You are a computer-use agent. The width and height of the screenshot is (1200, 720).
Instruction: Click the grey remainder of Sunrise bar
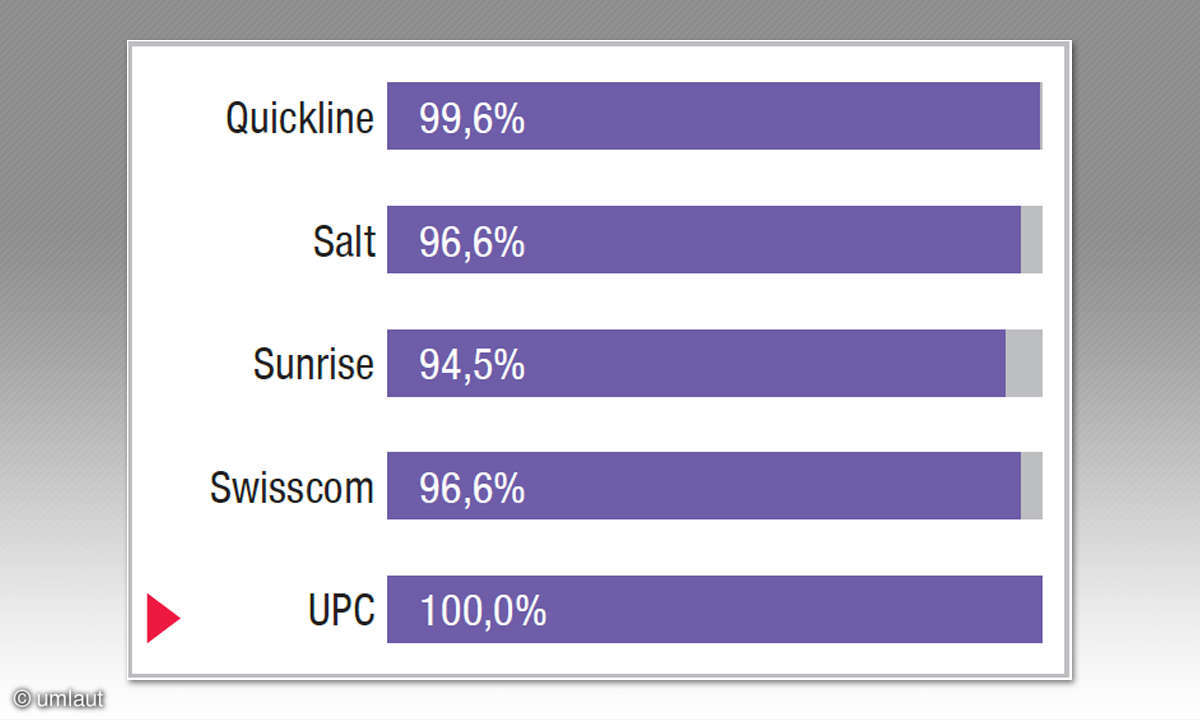coord(1024,363)
